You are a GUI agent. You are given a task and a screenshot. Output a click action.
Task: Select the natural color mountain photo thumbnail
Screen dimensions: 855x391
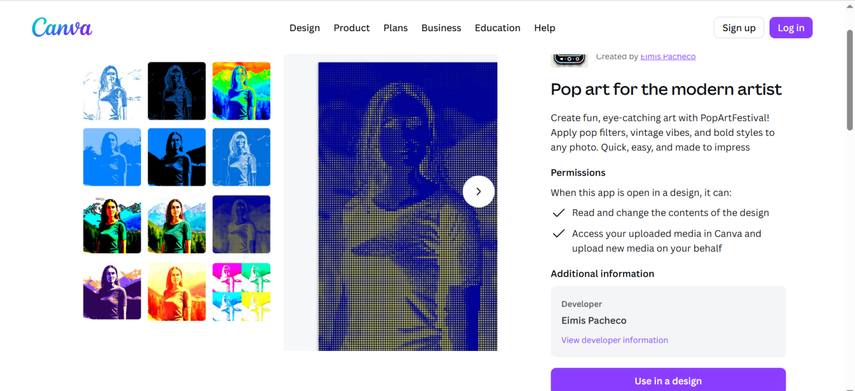pyautogui.click(x=177, y=224)
